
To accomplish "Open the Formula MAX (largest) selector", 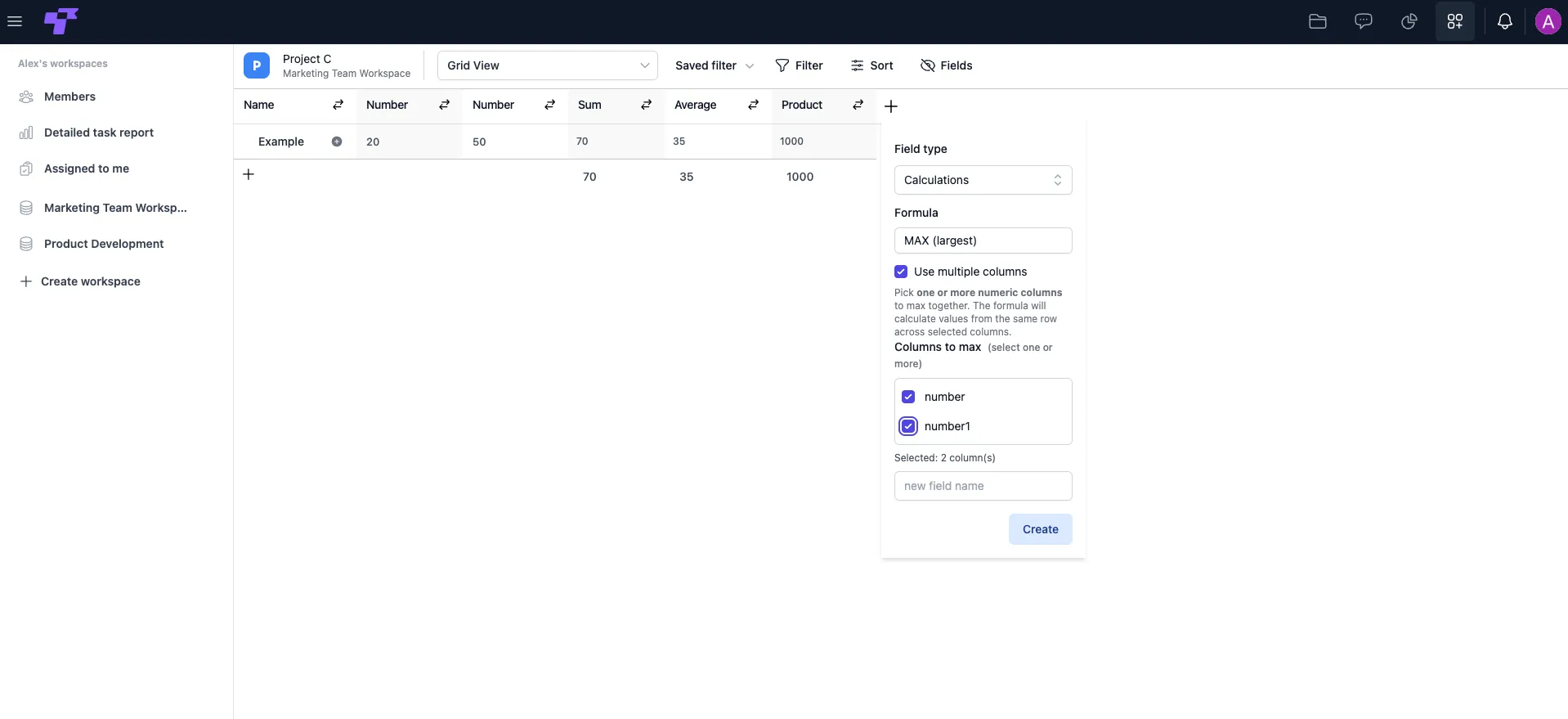I will pyautogui.click(x=983, y=240).
